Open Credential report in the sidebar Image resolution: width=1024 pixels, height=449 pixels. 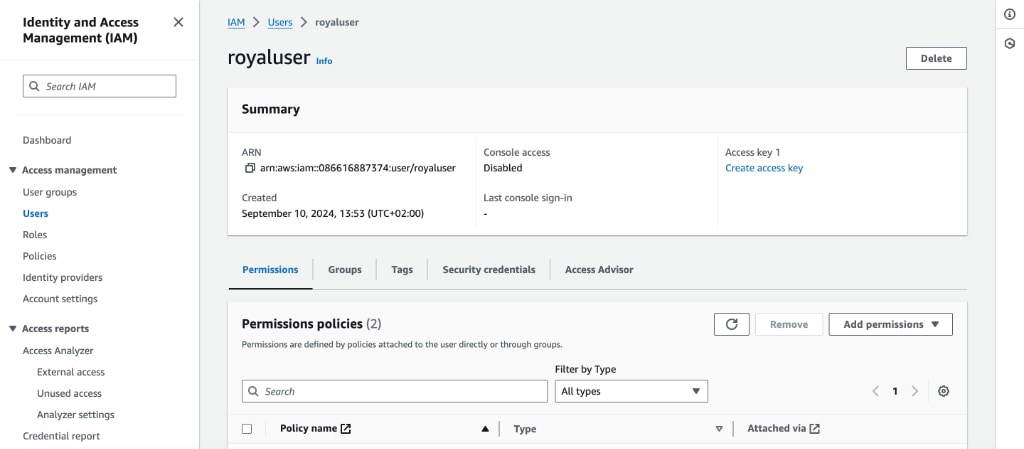click(61, 436)
